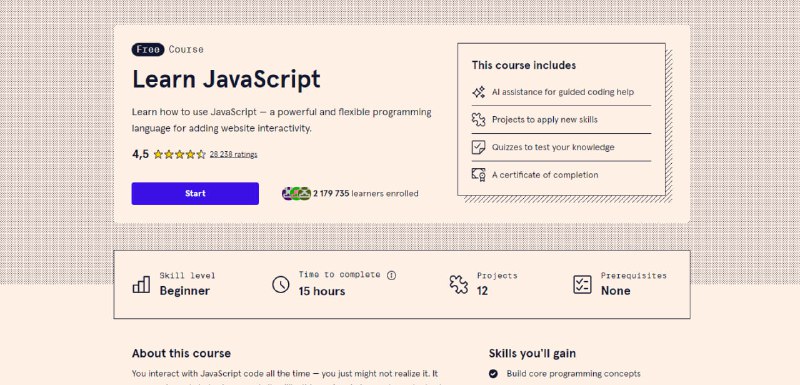
Task: Click the certificate of completion icon
Action: tap(478, 175)
